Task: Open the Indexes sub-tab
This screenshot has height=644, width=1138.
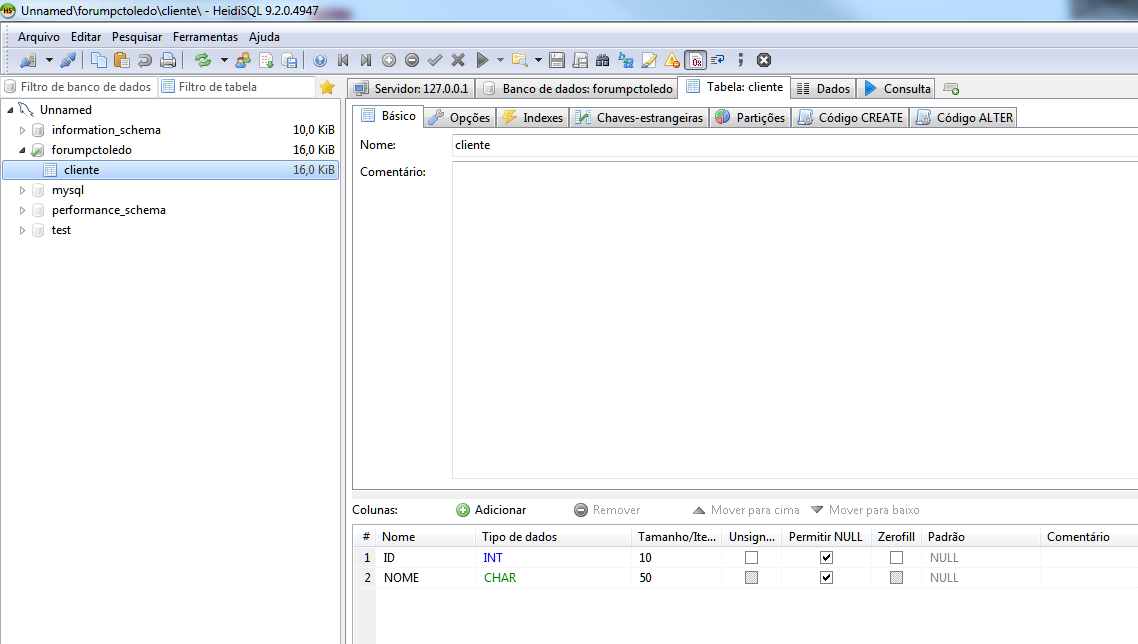Action: click(x=532, y=118)
